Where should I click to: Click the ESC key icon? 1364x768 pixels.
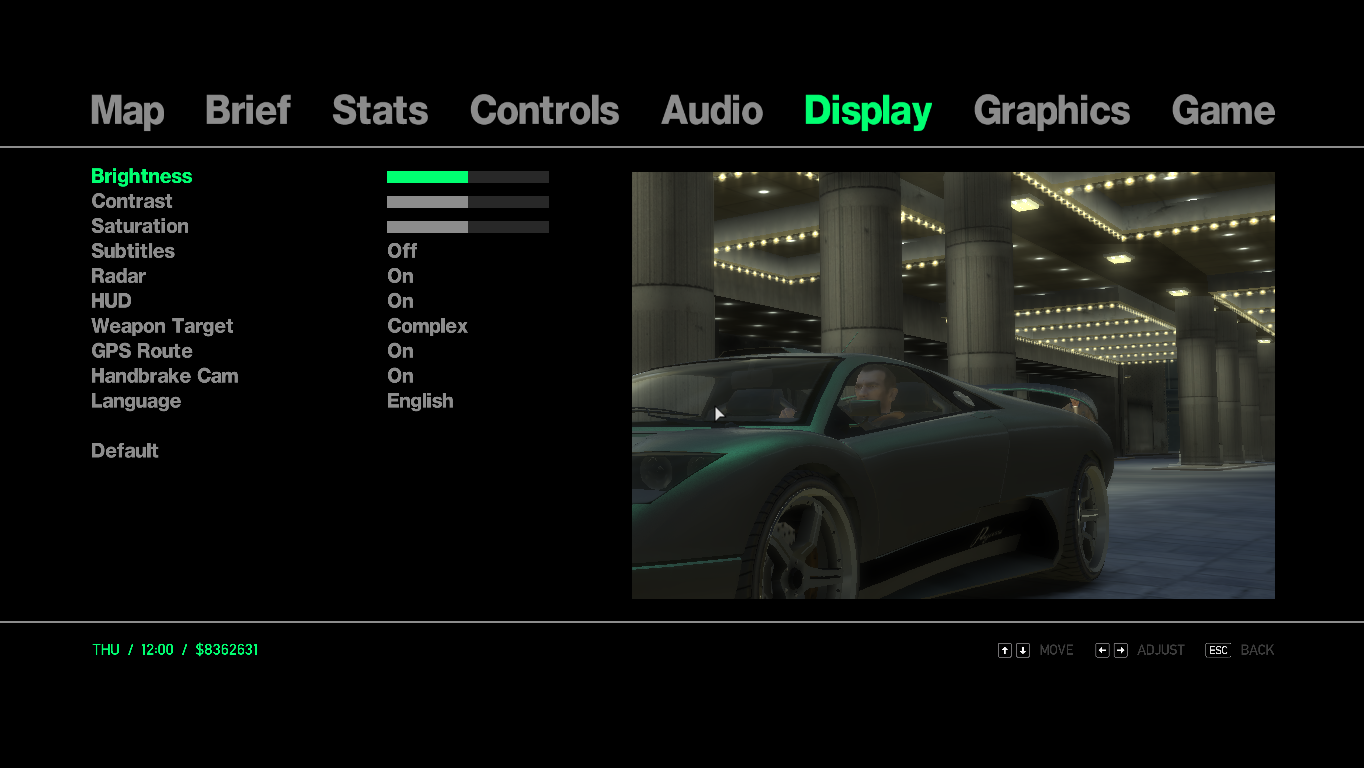(1218, 650)
